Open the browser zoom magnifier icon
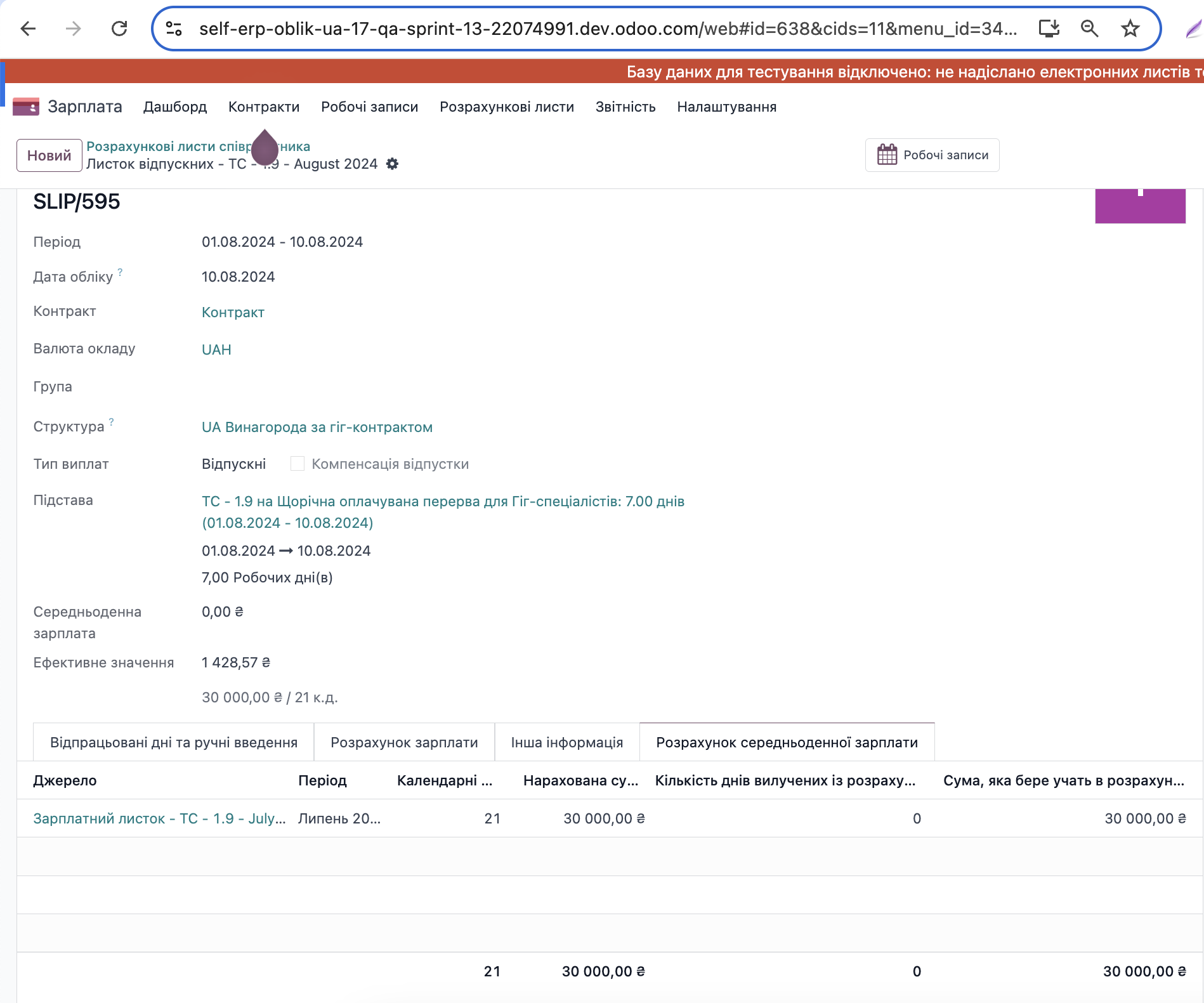The width and height of the screenshot is (1204, 1003). coord(1089,29)
